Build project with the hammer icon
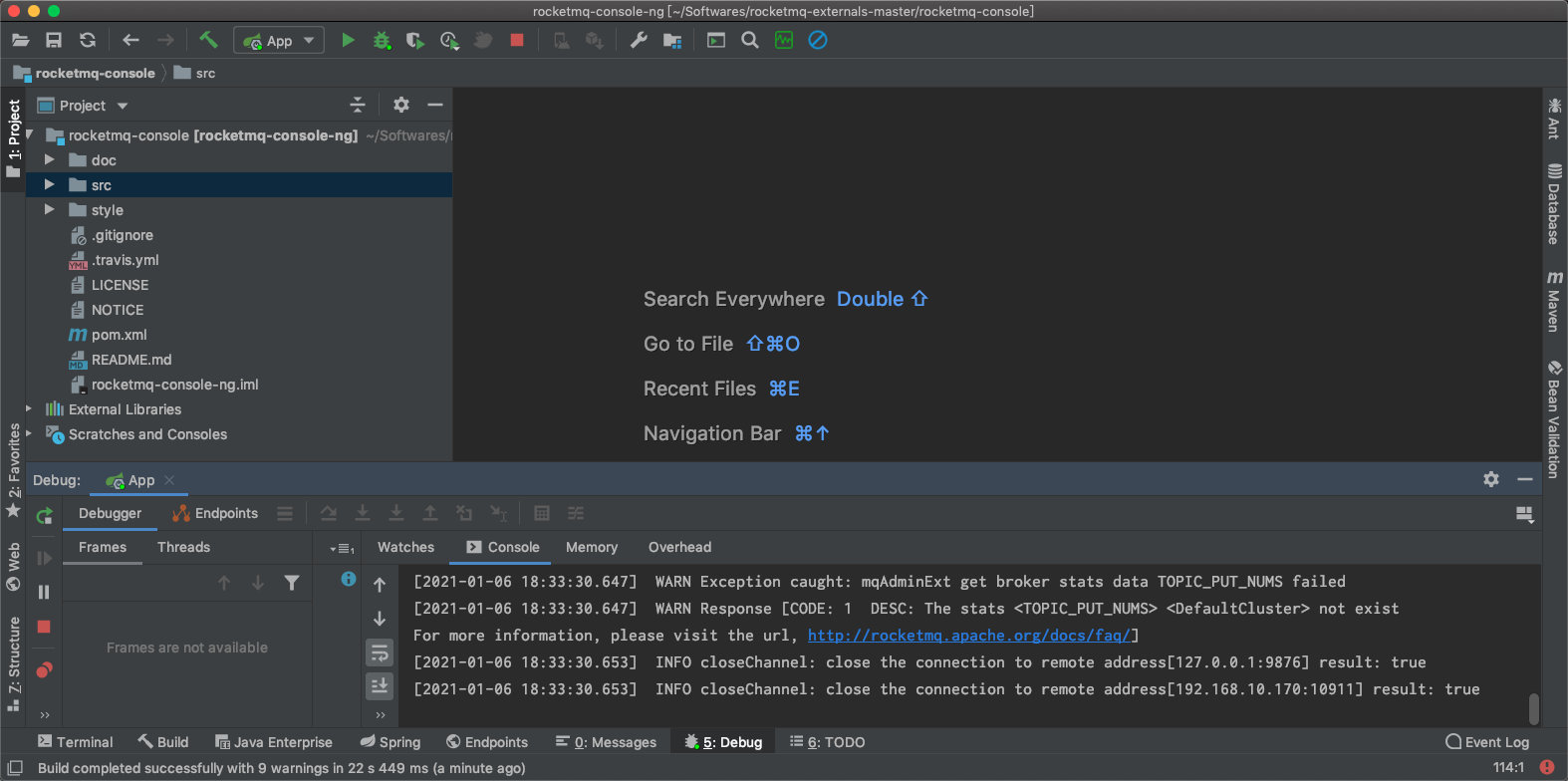 pos(208,40)
